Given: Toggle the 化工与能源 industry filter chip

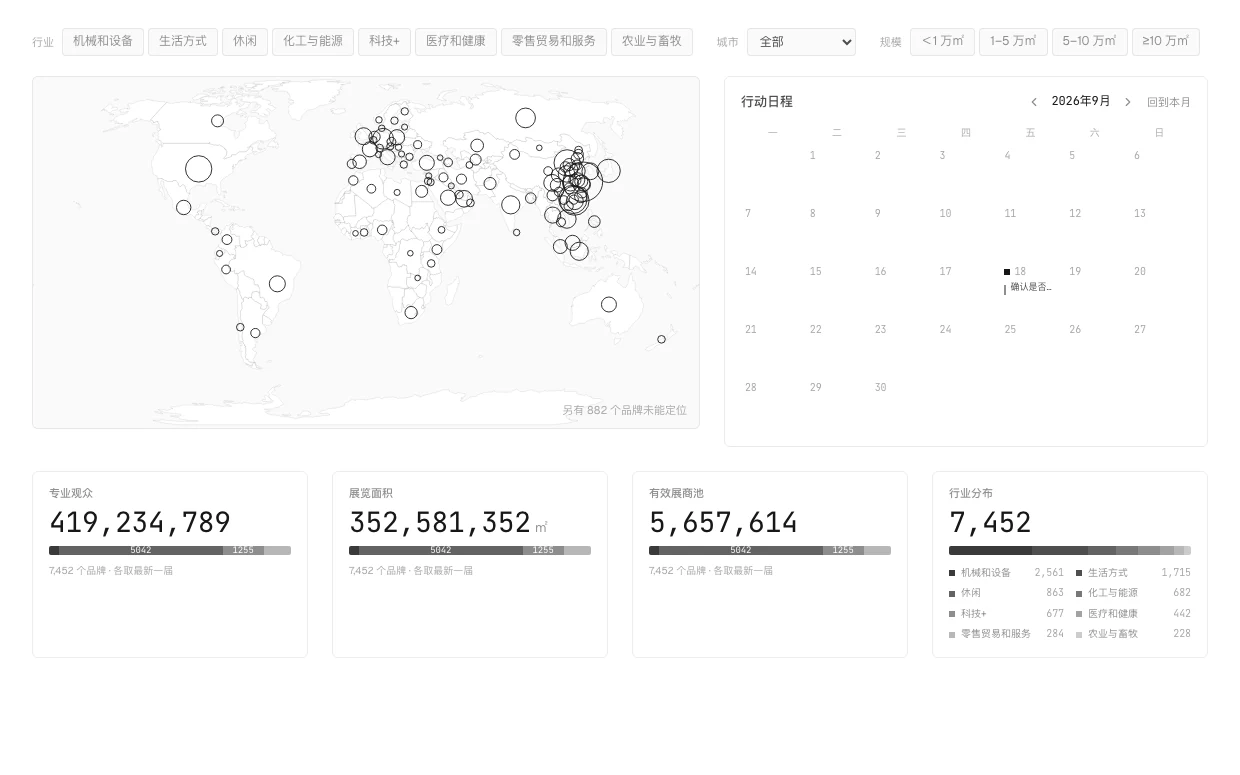Looking at the screenshot, I should (x=313, y=42).
